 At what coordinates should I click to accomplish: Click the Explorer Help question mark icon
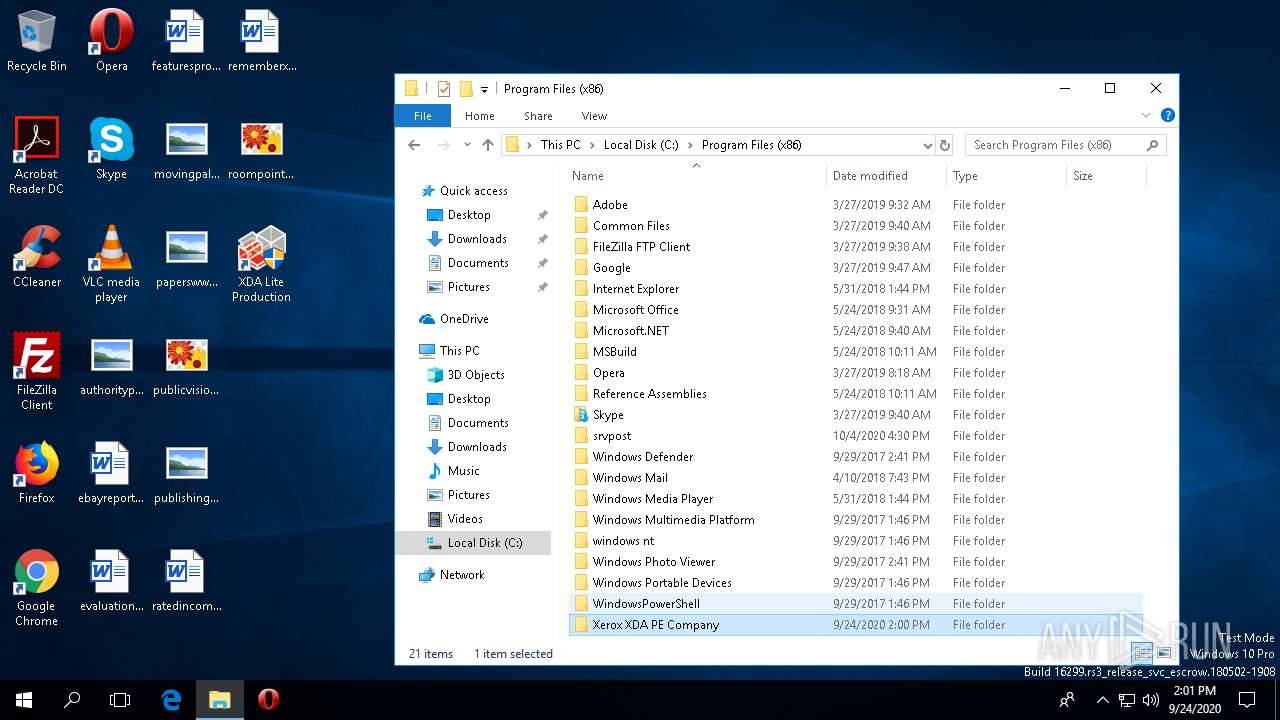point(1167,116)
